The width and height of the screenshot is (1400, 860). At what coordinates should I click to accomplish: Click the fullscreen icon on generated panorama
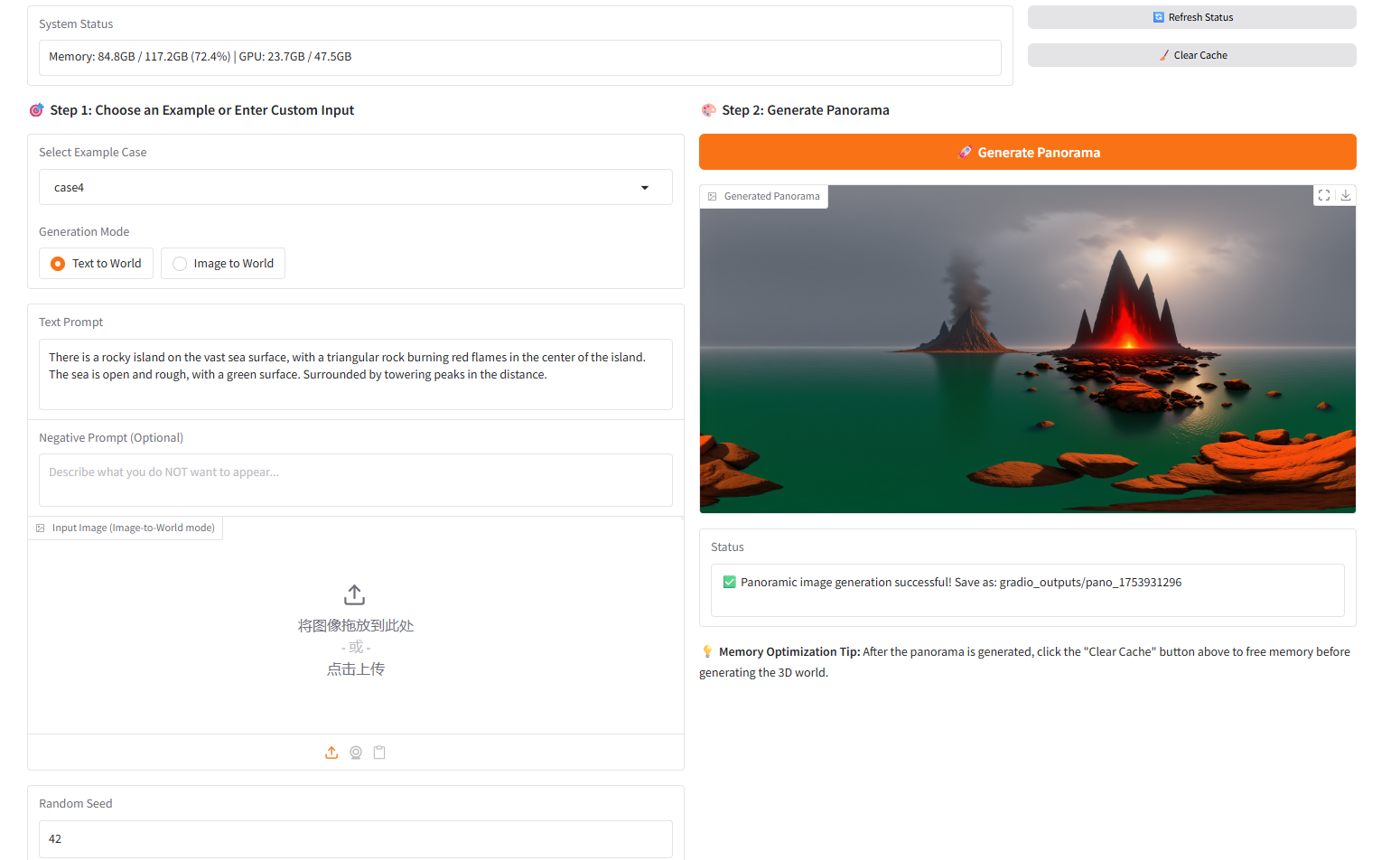click(1323, 195)
